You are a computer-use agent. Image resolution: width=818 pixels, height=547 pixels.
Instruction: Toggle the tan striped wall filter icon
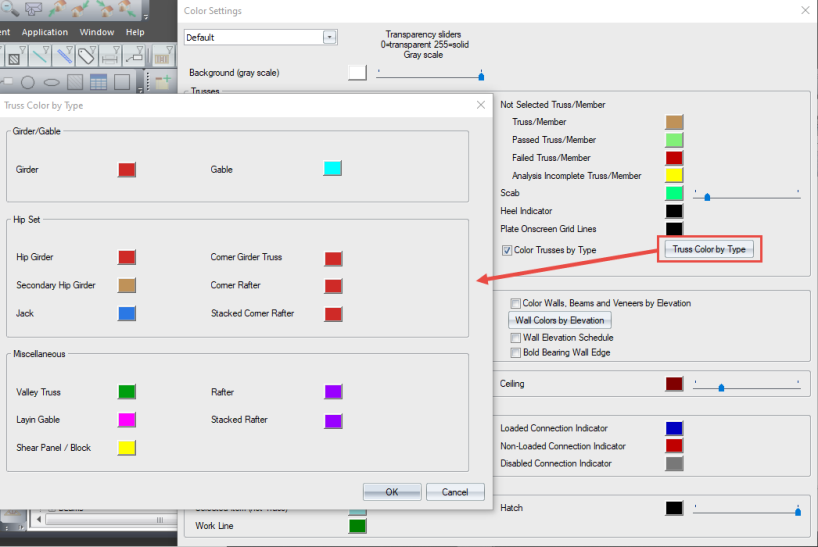[163, 56]
